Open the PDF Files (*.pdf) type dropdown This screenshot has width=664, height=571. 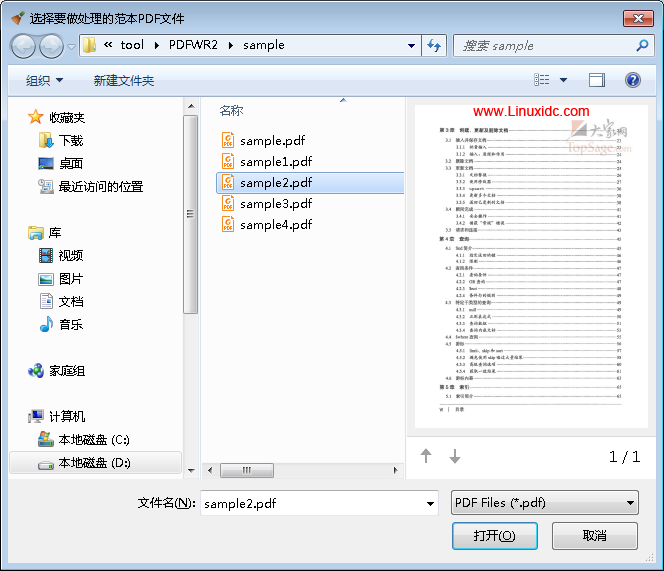point(545,503)
